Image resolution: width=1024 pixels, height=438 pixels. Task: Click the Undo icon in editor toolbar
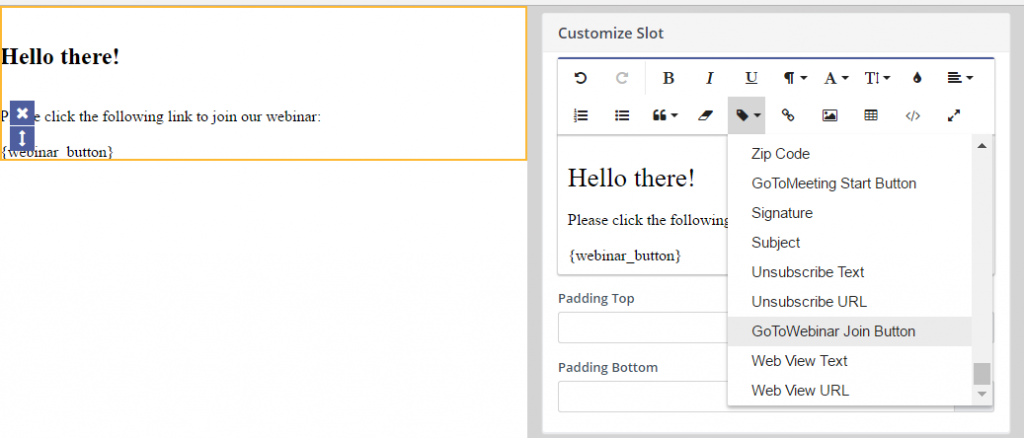coord(580,78)
